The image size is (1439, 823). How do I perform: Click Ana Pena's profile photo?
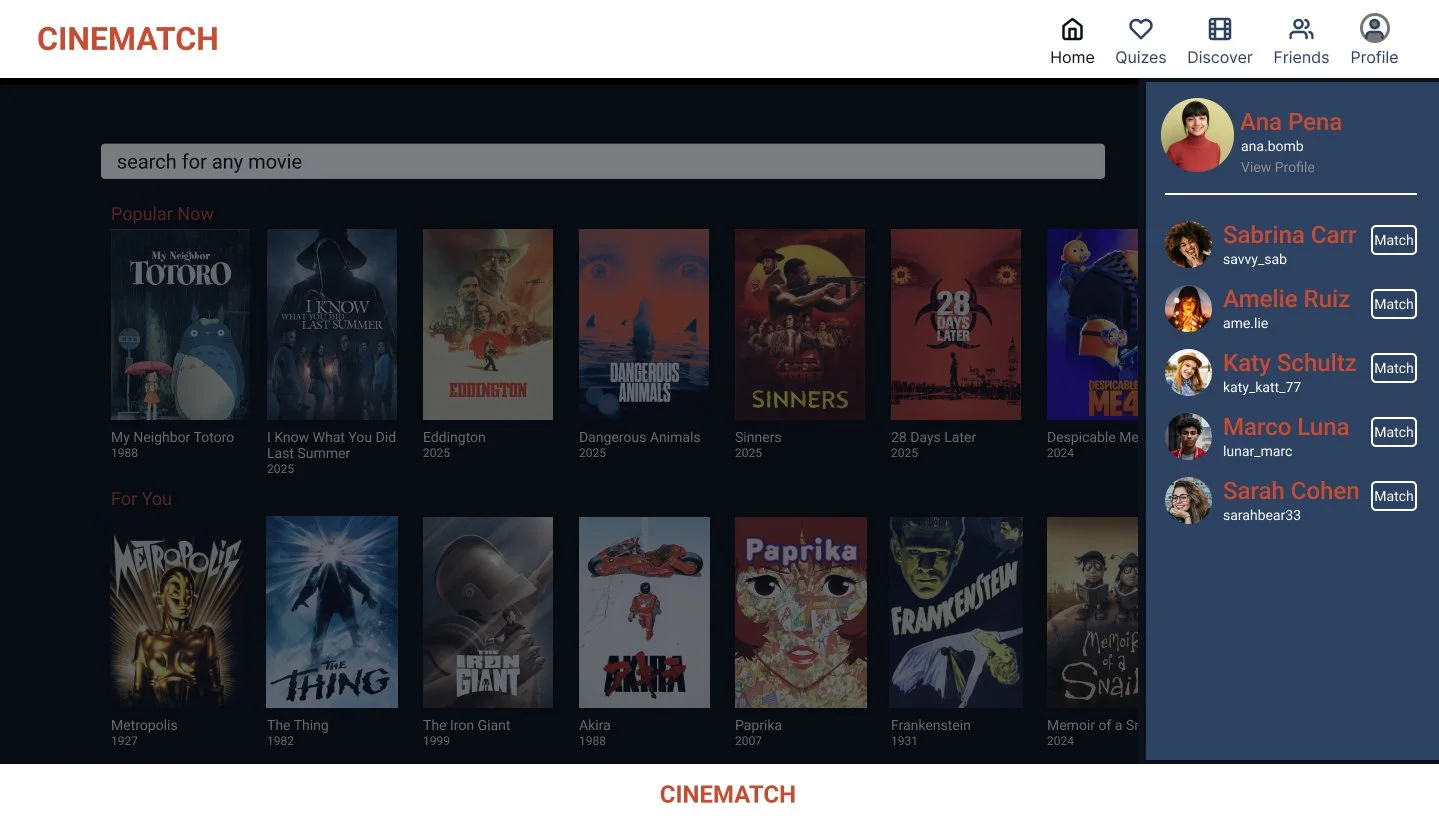point(1197,135)
